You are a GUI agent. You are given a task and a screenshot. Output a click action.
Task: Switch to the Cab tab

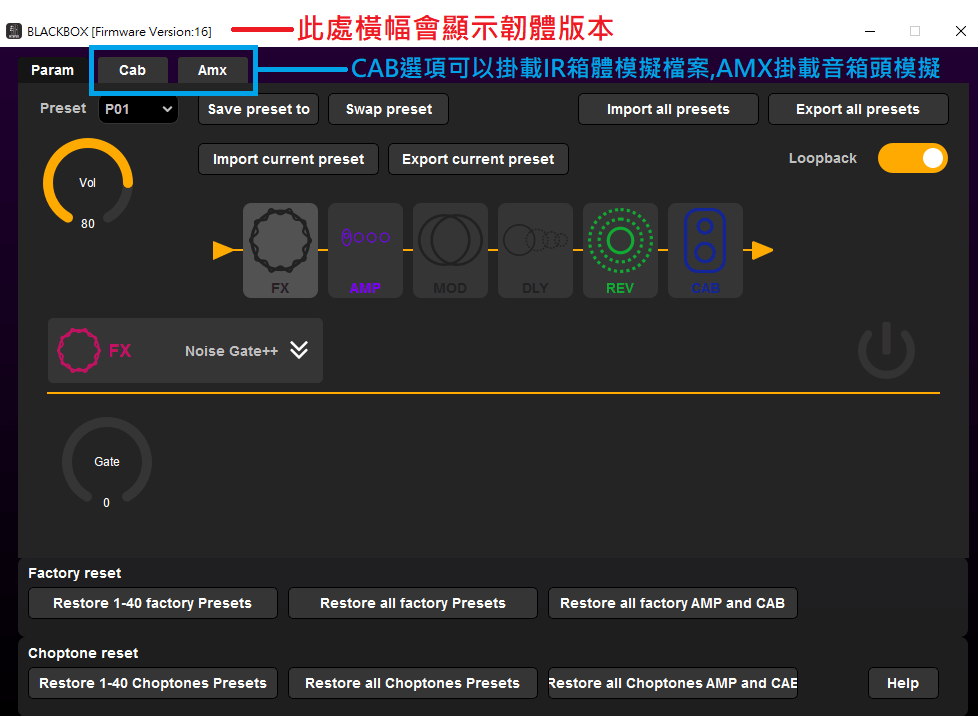(132, 70)
